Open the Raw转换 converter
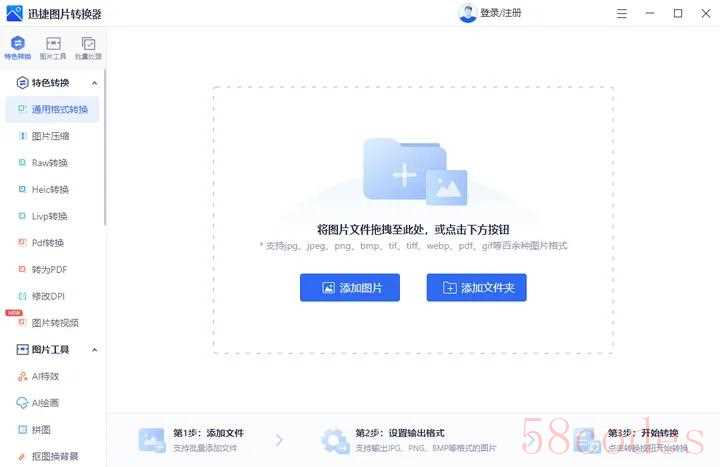This screenshot has height=467, width=720. 52,163
